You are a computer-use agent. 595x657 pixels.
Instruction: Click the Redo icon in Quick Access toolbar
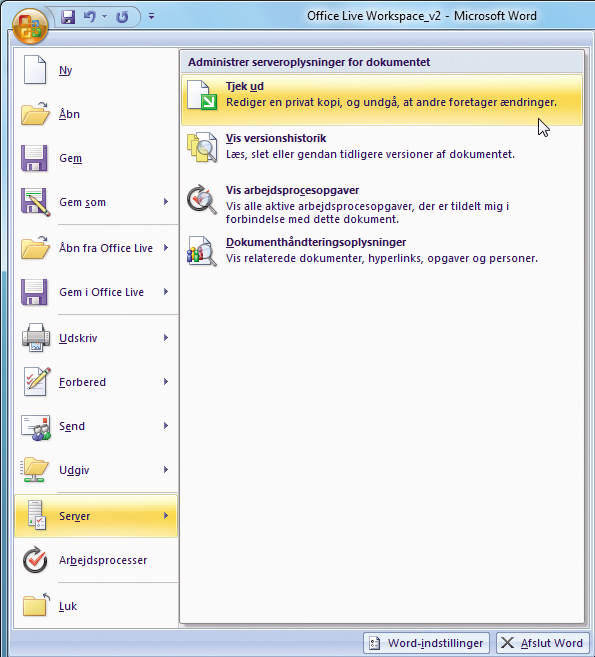point(122,17)
